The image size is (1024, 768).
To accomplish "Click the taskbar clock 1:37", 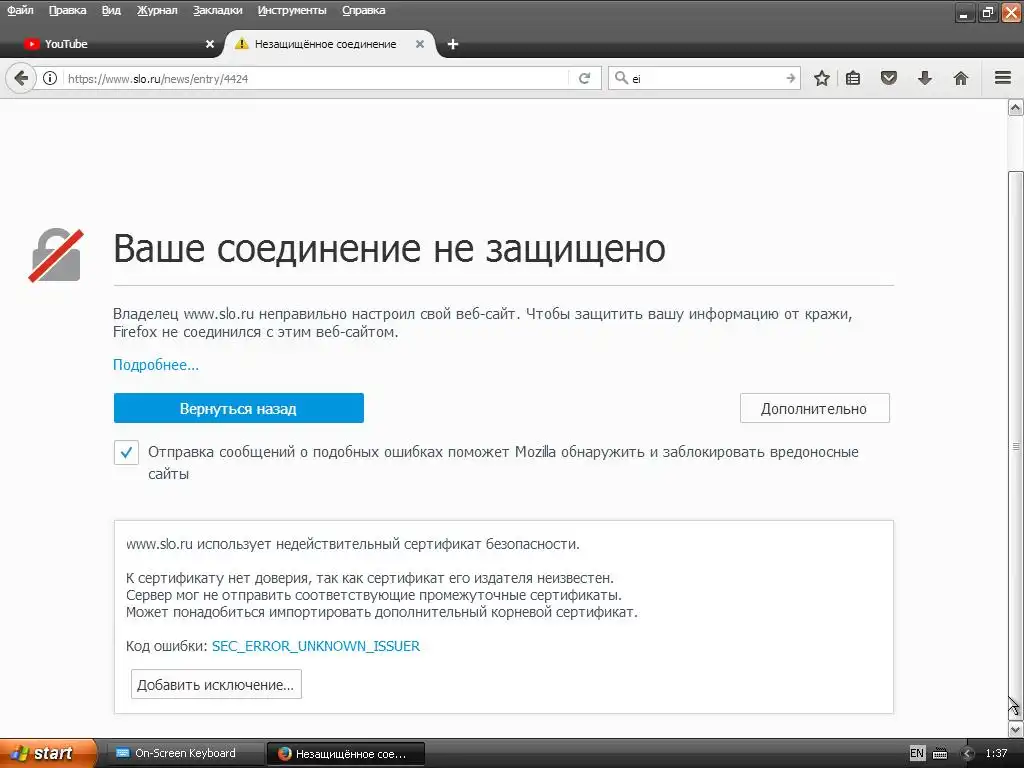I will (997, 753).
